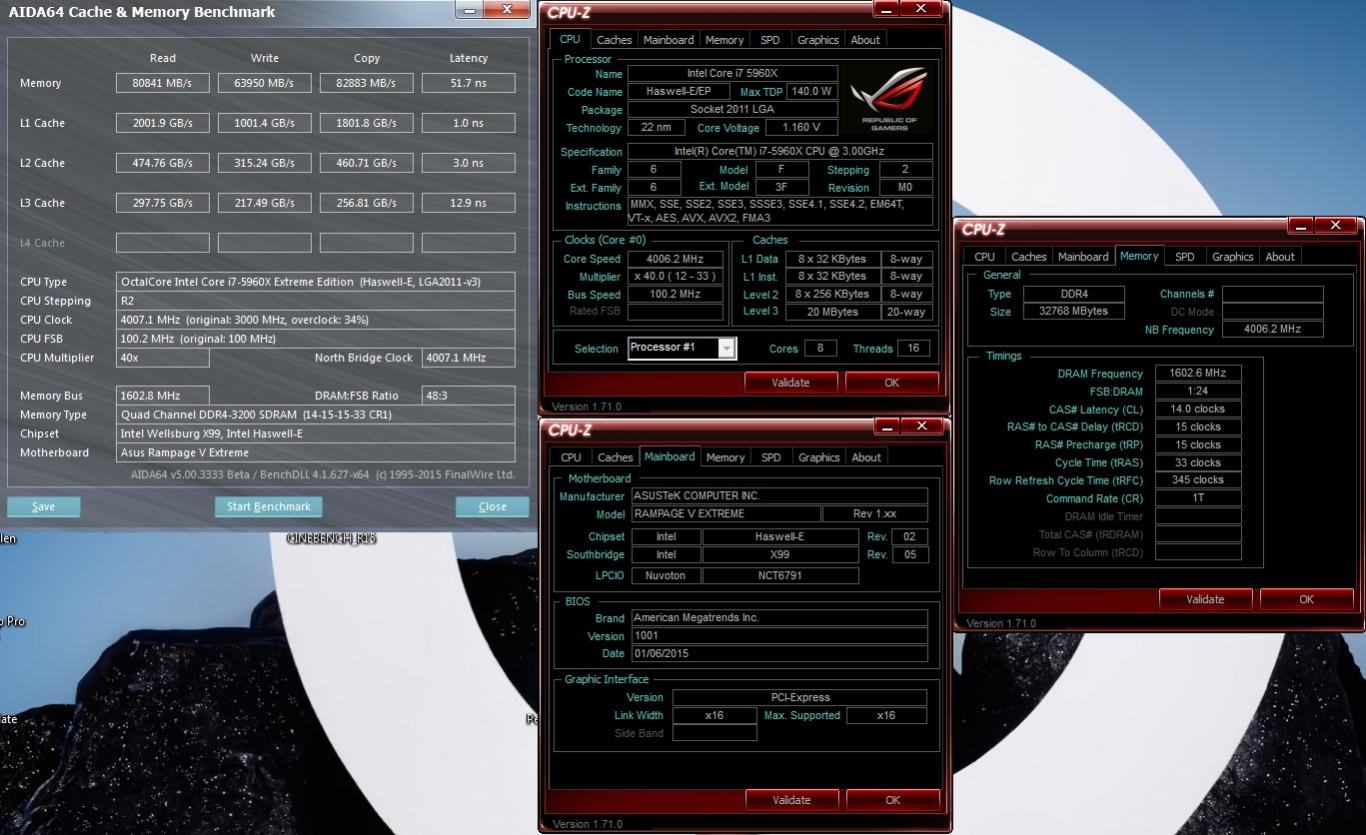Click Memory Write value 63950 MB/s
This screenshot has width=1366, height=835.
click(x=265, y=83)
